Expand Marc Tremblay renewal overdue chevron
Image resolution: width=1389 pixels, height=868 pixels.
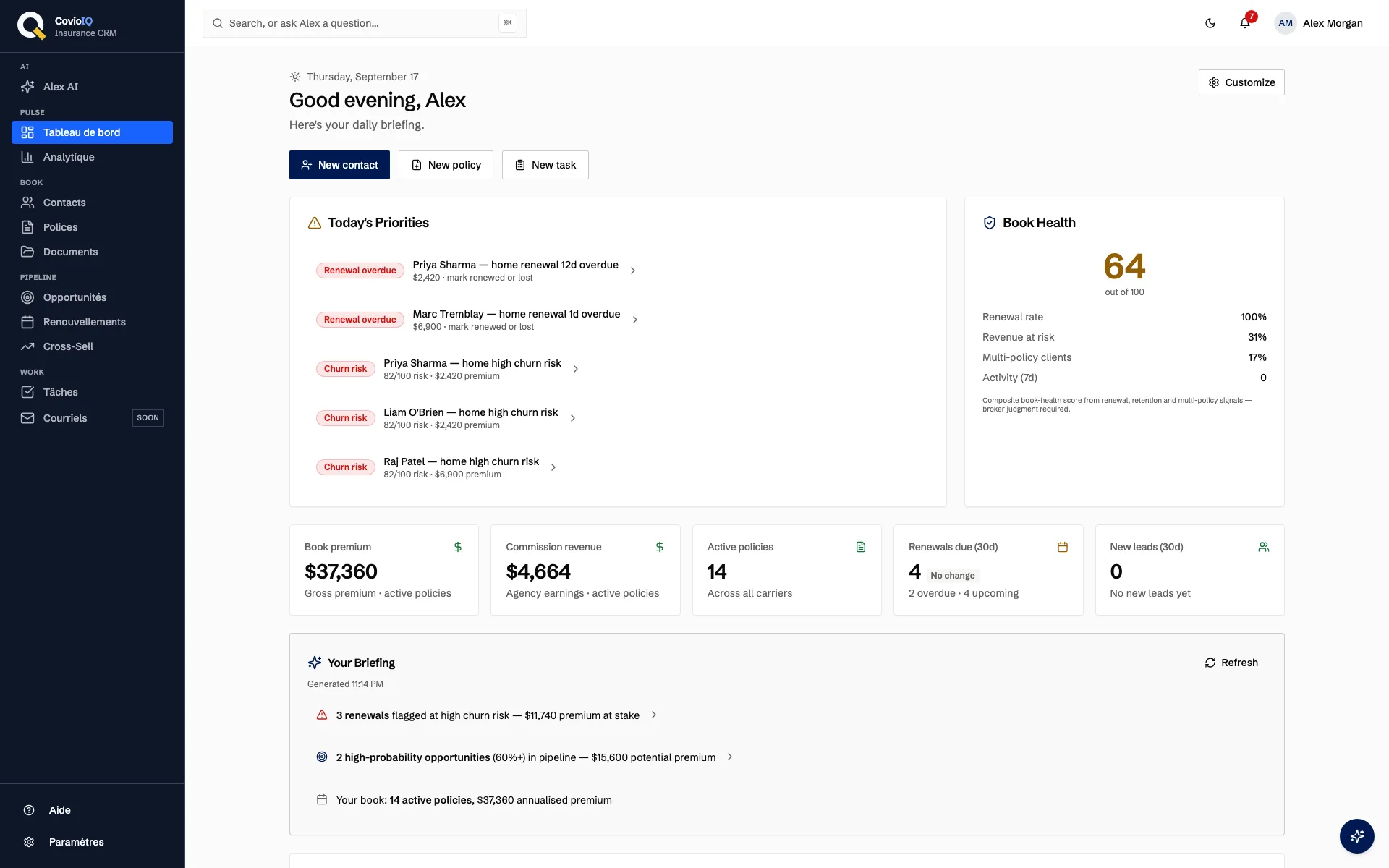[x=635, y=320]
